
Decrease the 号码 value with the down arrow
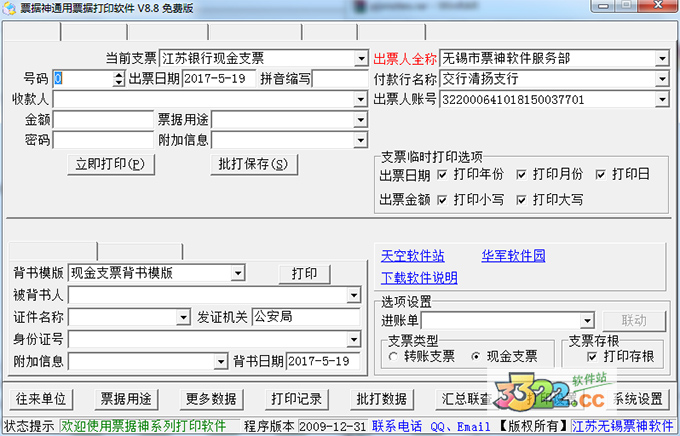click(x=119, y=82)
